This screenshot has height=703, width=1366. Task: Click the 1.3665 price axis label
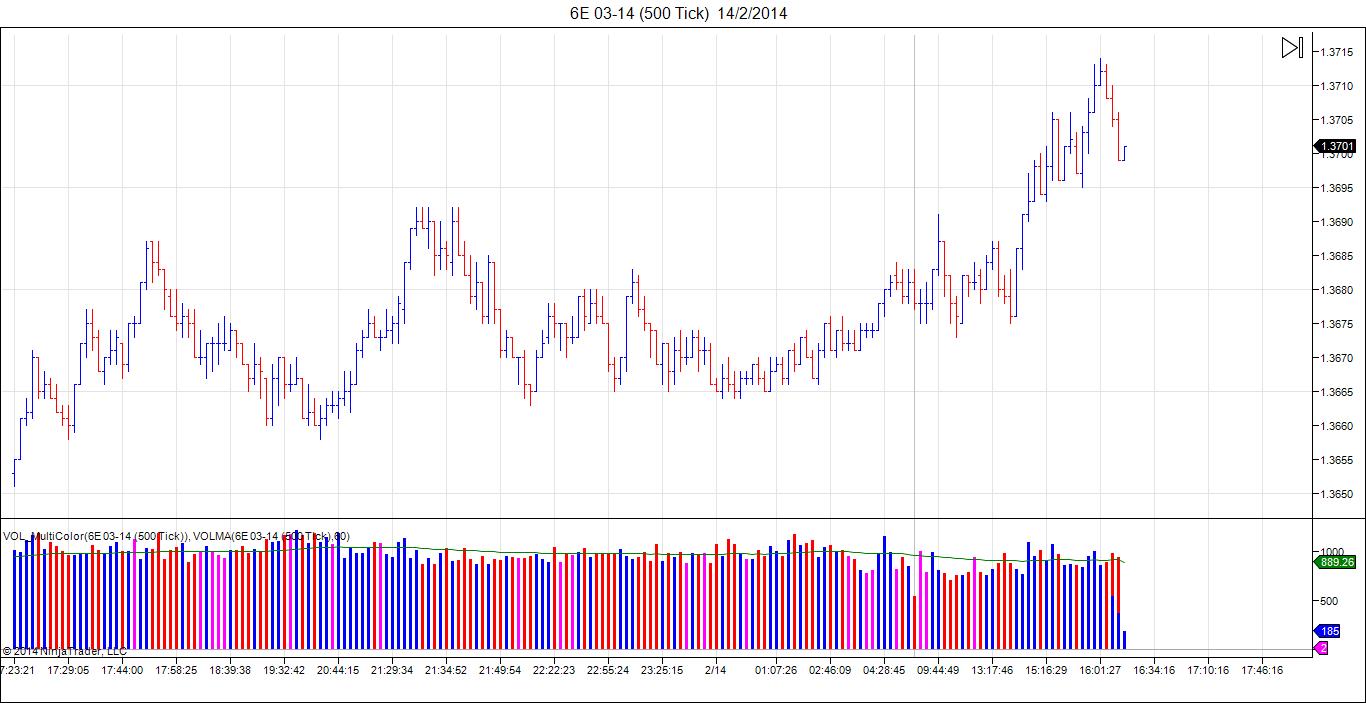pos(1338,392)
